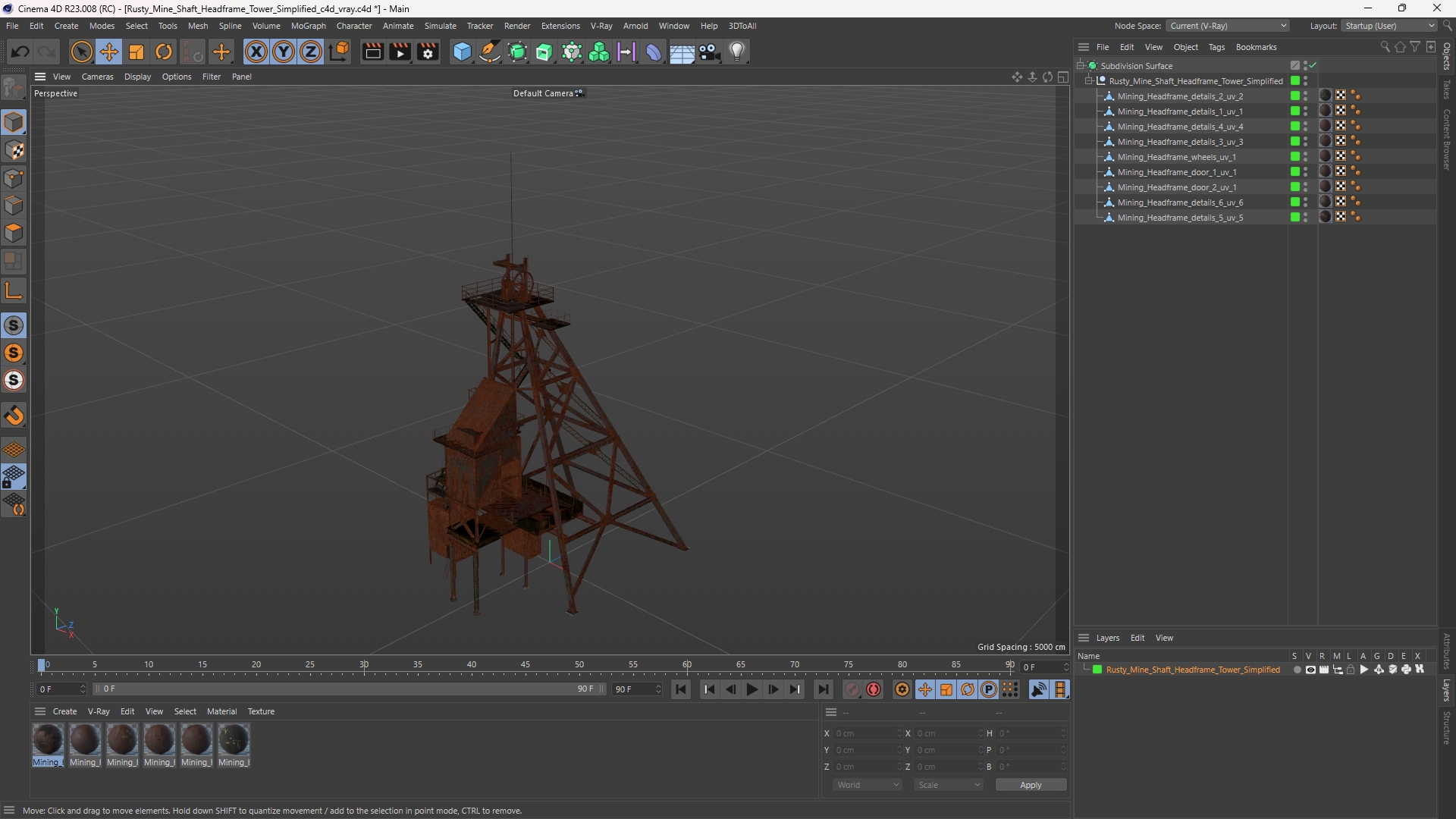Click the Apply coordinates button

(1031, 785)
